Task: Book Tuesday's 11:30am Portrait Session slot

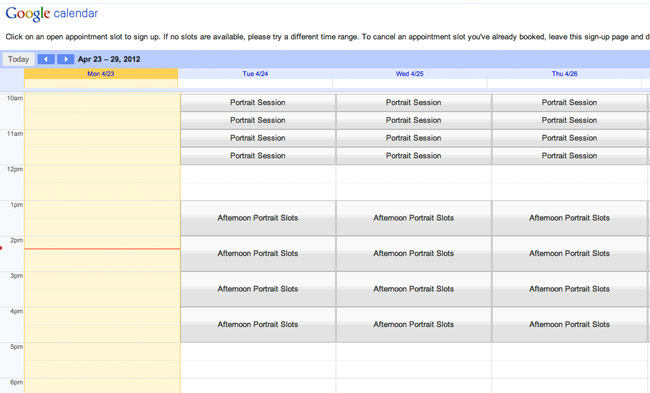Action: click(x=258, y=156)
